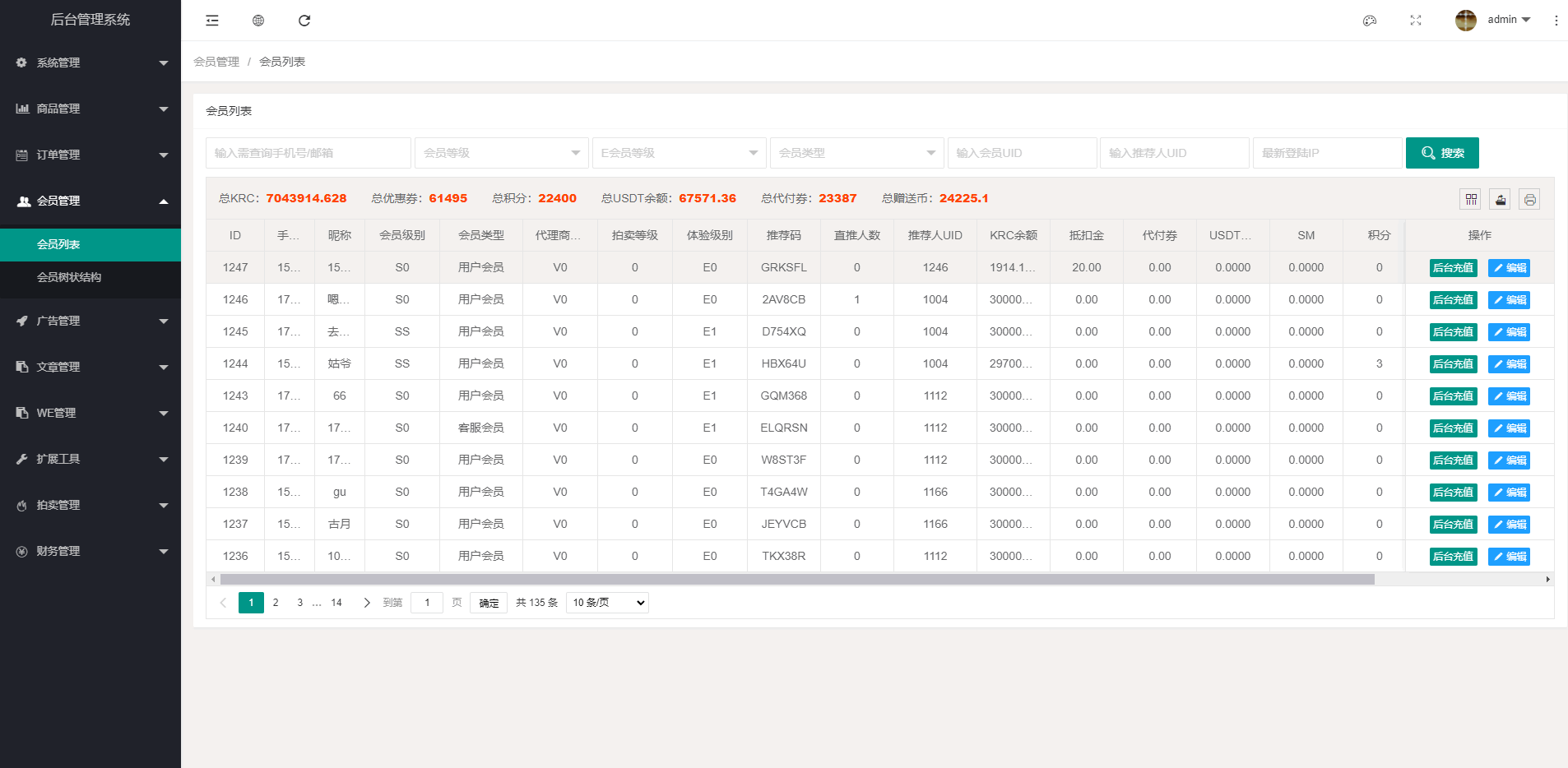The image size is (1568, 768).
Task: Click the print table icon
Action: (x=1529, y=199)
